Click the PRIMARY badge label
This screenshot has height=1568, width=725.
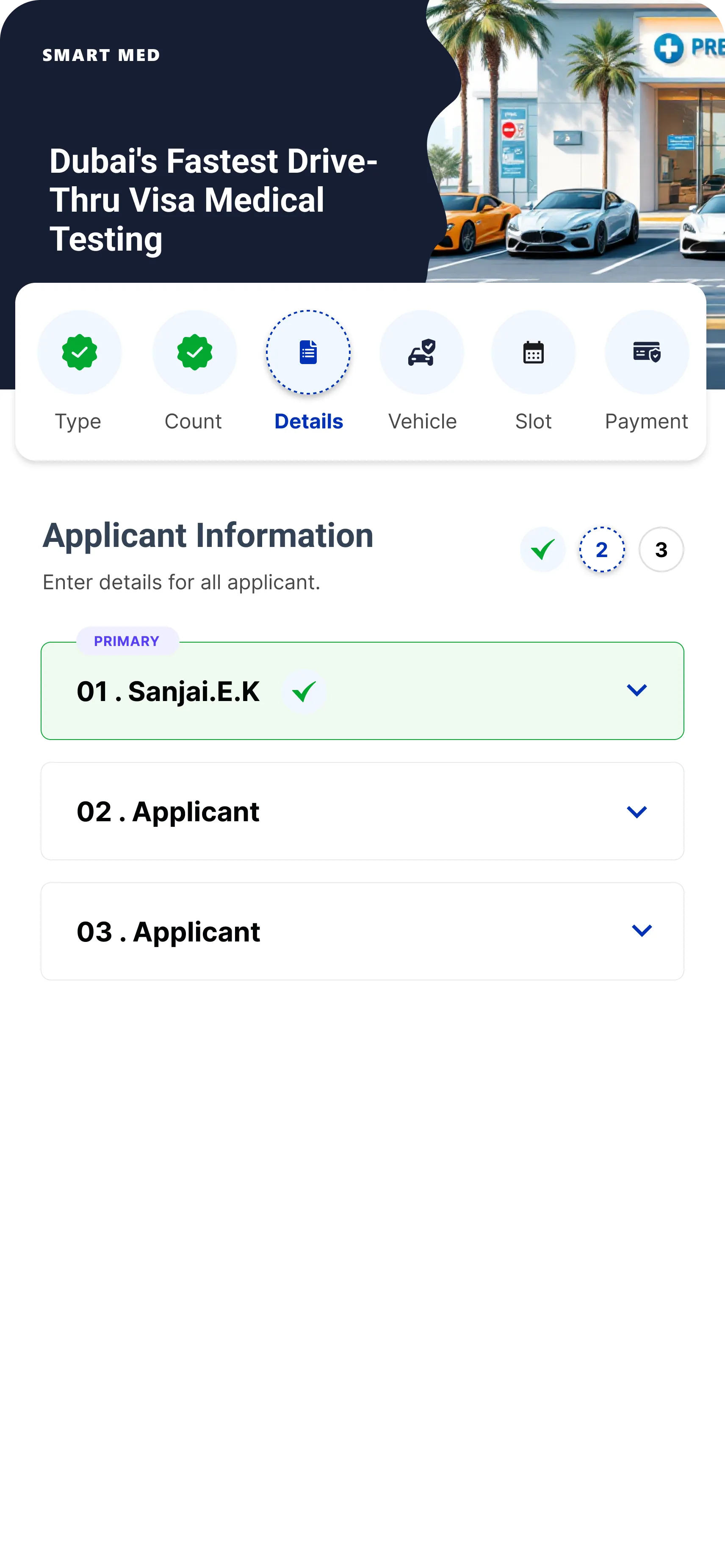pyautogui.click(x=127, y=641)
